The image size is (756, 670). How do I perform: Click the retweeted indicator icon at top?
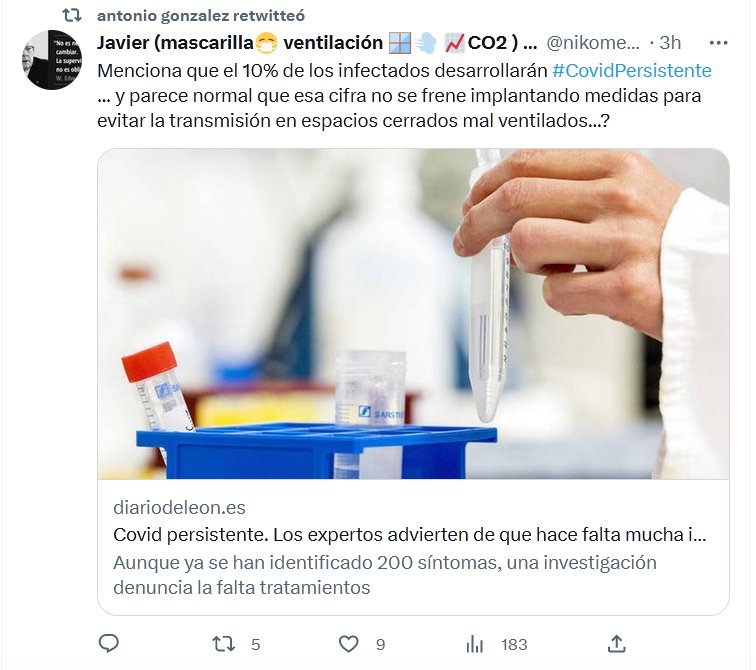72,15
